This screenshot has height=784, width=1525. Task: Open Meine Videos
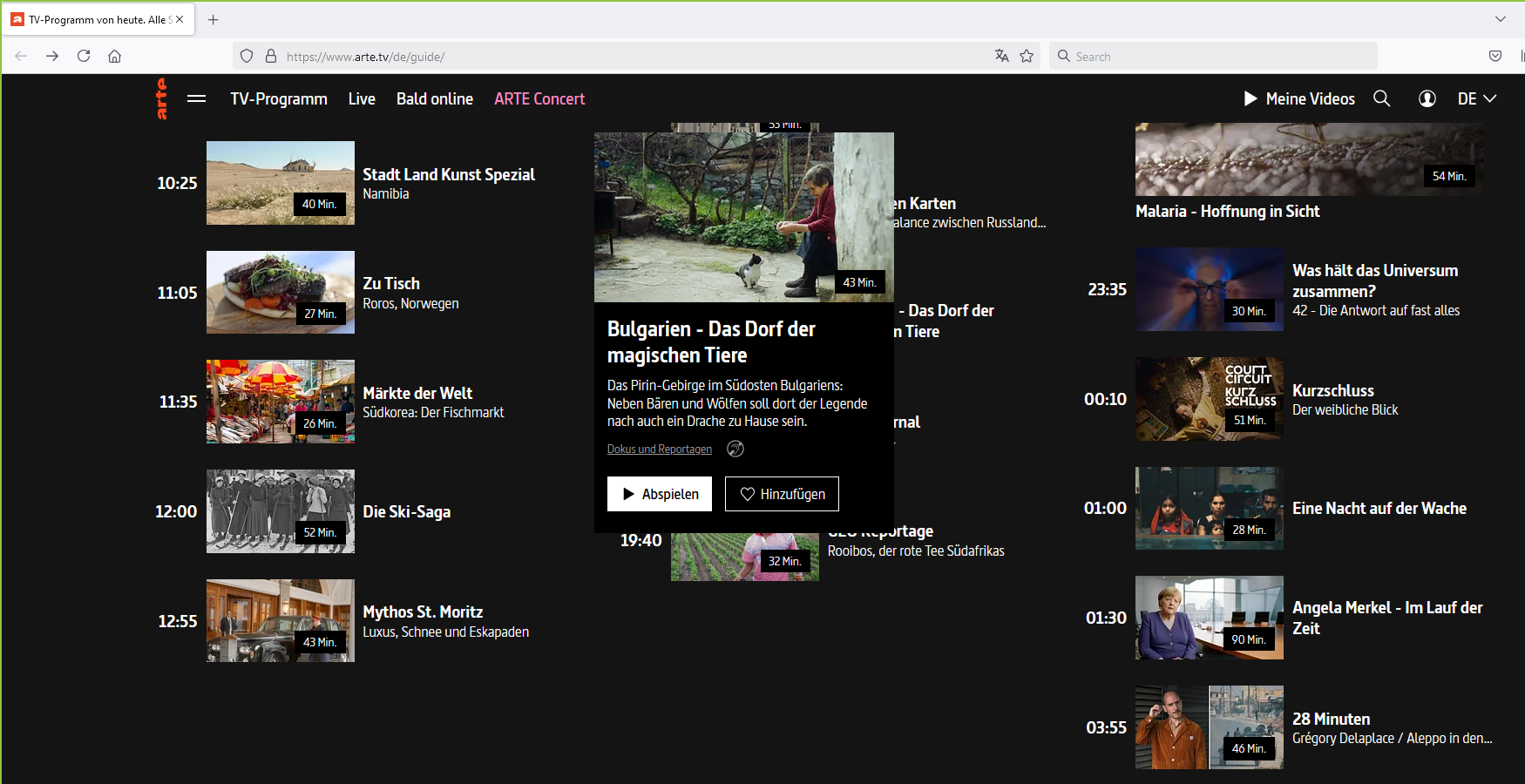pyautogui.click(x=1299, y=98)
